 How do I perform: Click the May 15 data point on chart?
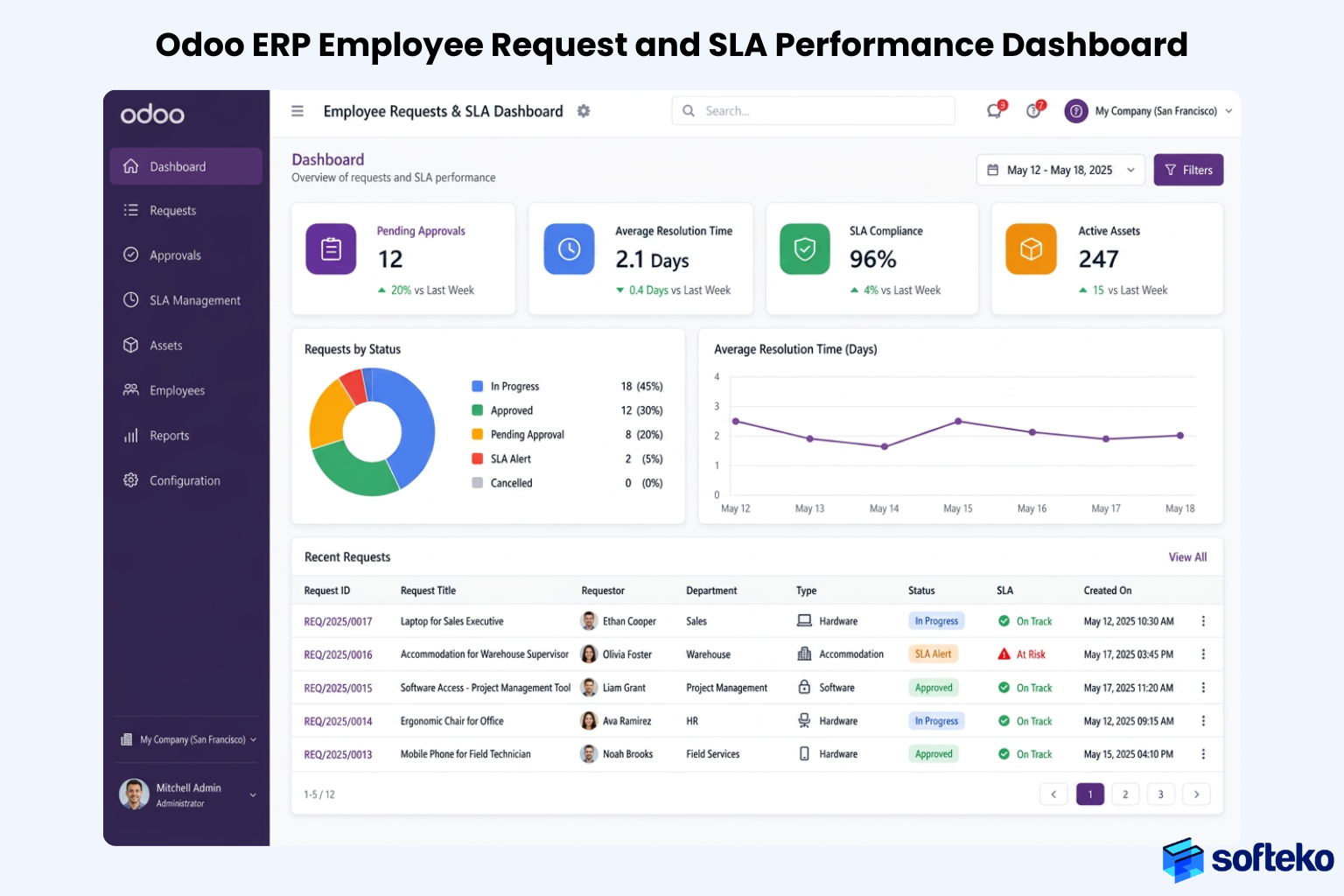tap(958, 422)
